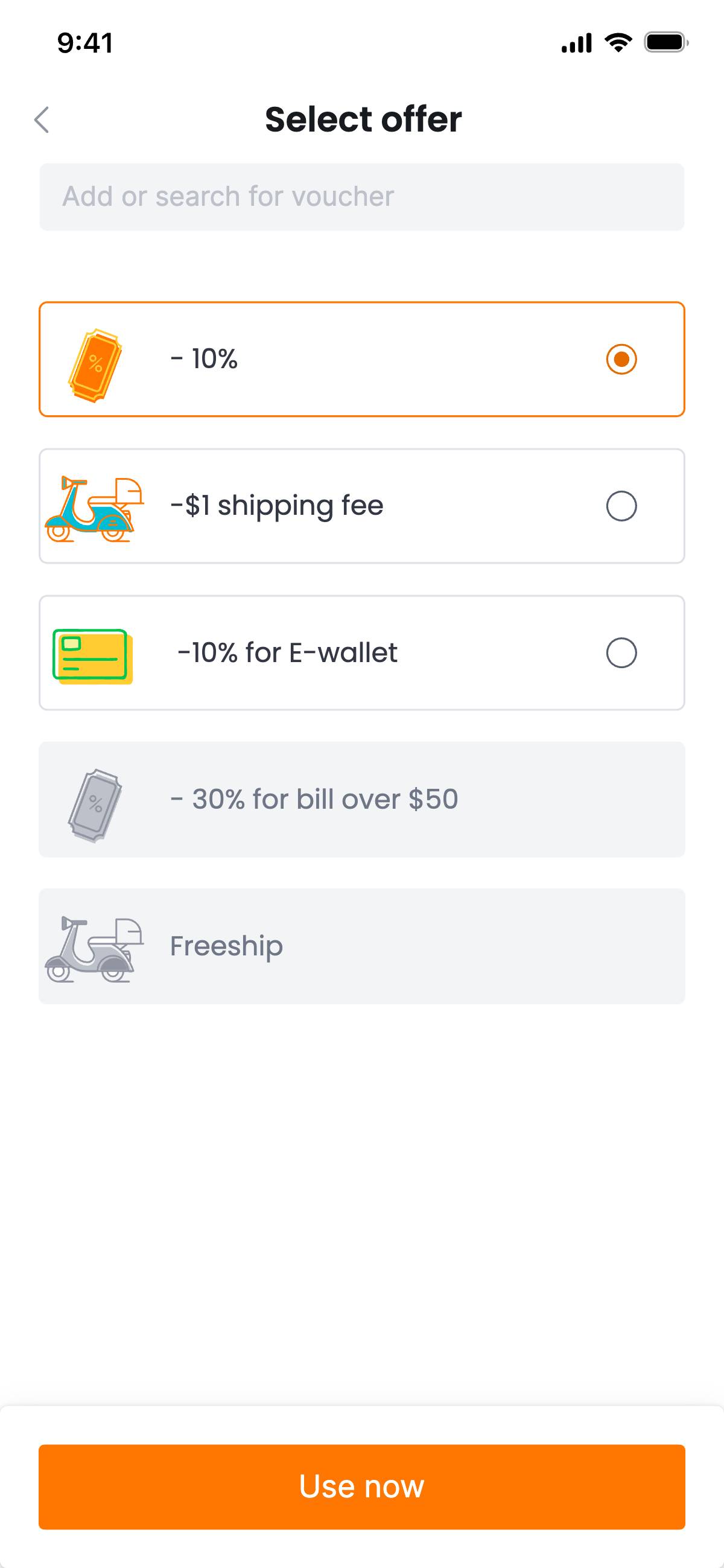The width and height of the screenshot is (724, 1568).
Task: Tap the cellular signal bars icon
Action: (576, 43)
